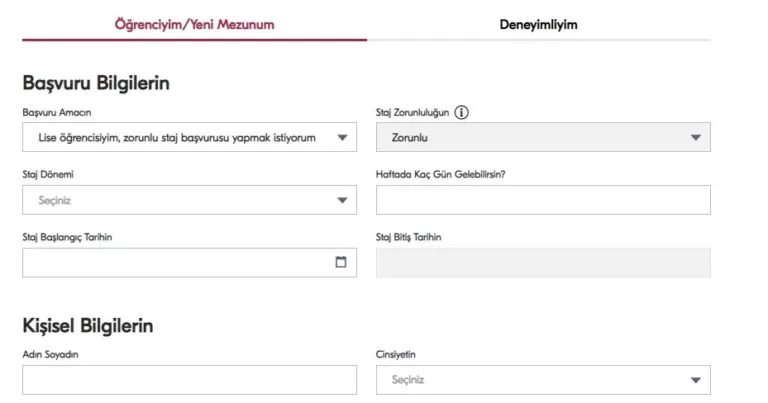
Task: Click the Kişisel Bilgilerin heading
Action: [x=88, y=325]
